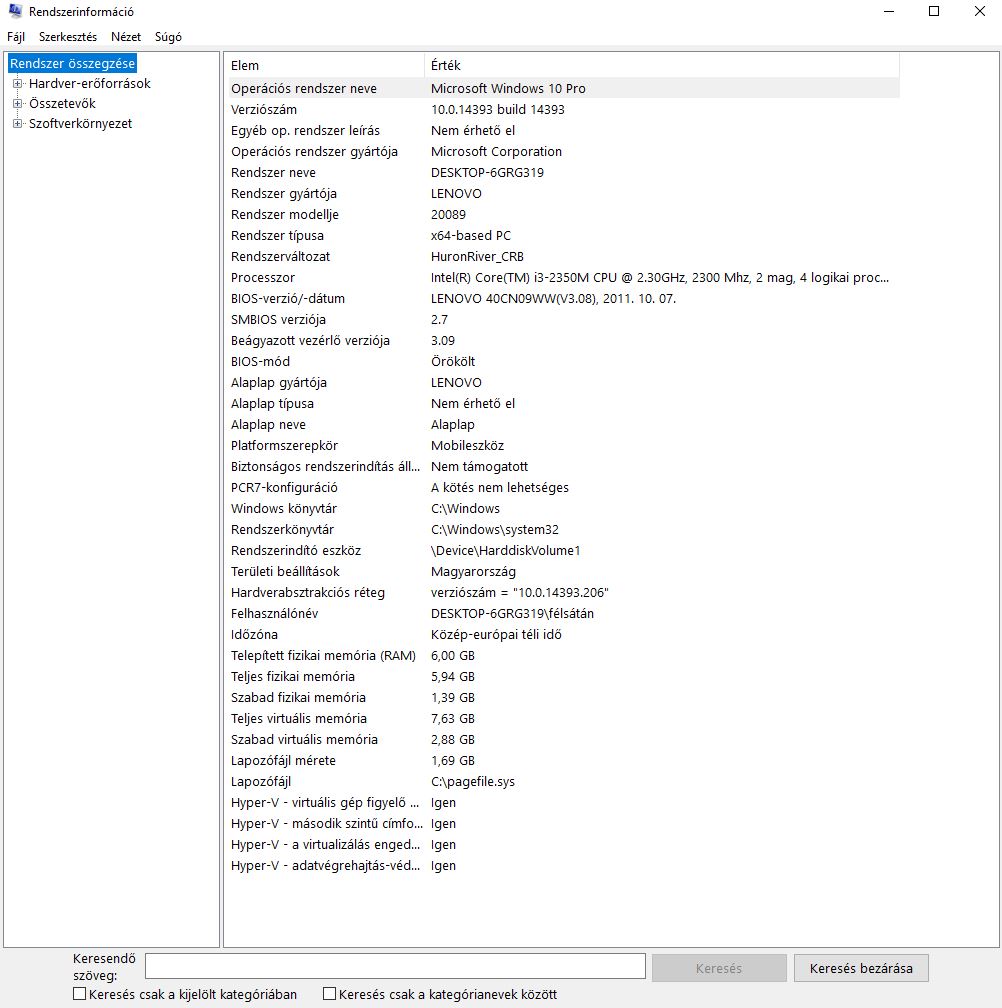The image size is (1002, 1008).
Task: Select PCR7-konfiguráció row
Action: [564, 487]
